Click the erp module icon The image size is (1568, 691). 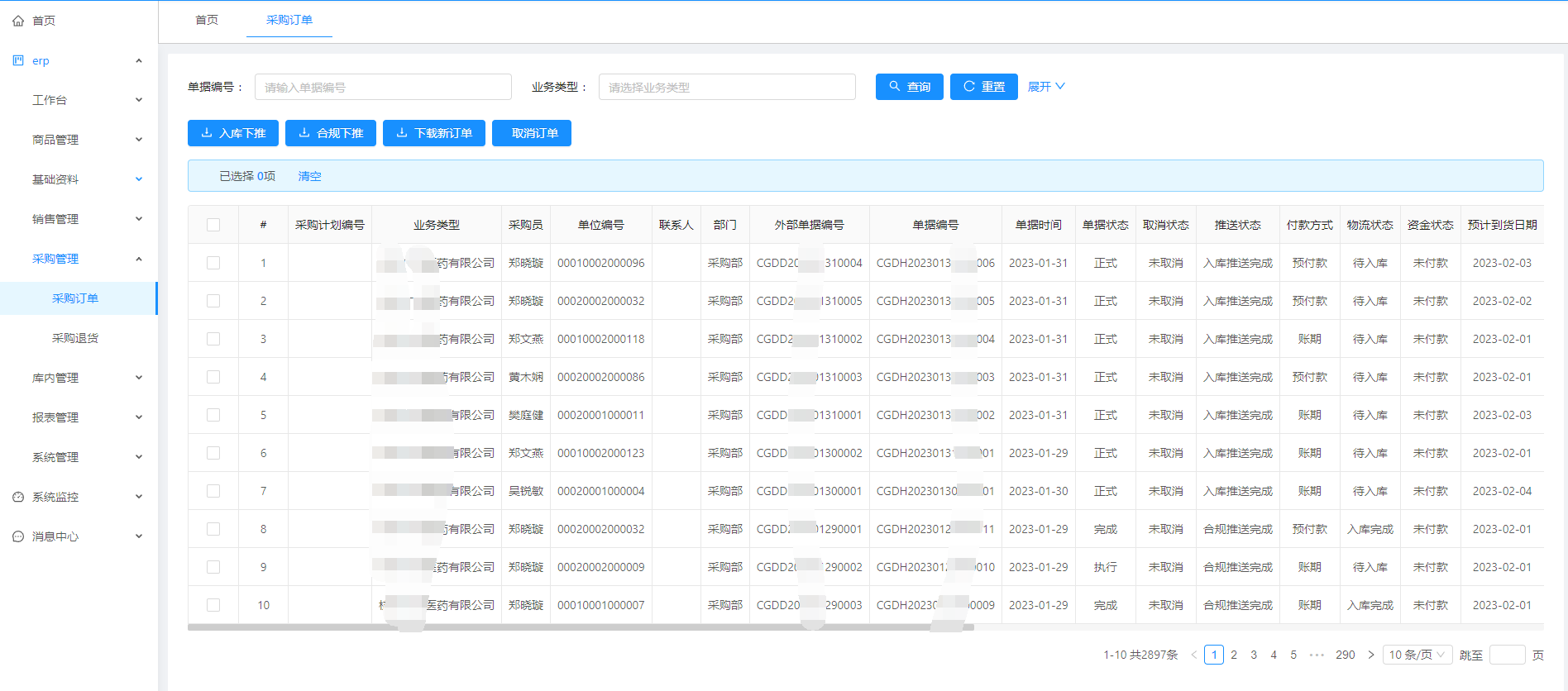click(18, 60)
